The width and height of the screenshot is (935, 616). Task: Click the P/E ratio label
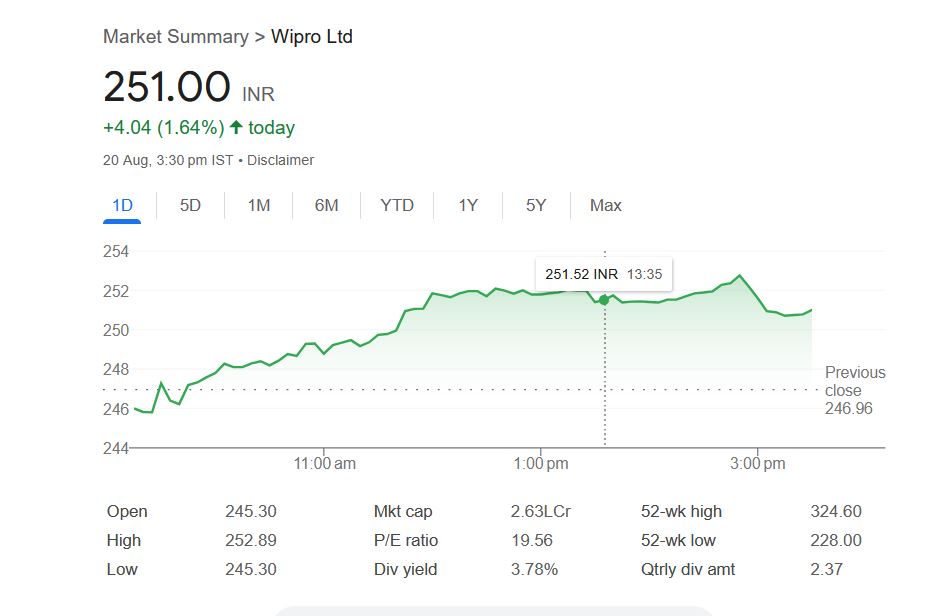[x=405, y=541]
